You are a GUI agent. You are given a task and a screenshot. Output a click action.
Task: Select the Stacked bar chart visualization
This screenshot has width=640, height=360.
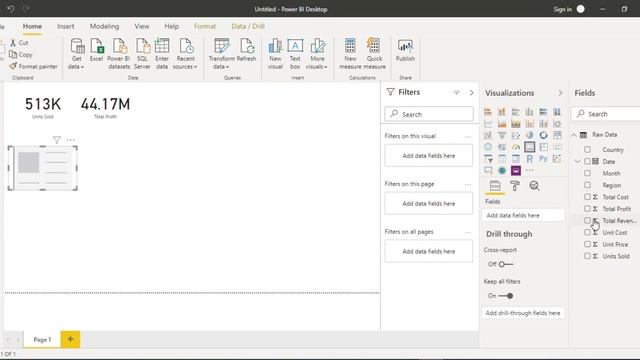(x=488, y=111)
